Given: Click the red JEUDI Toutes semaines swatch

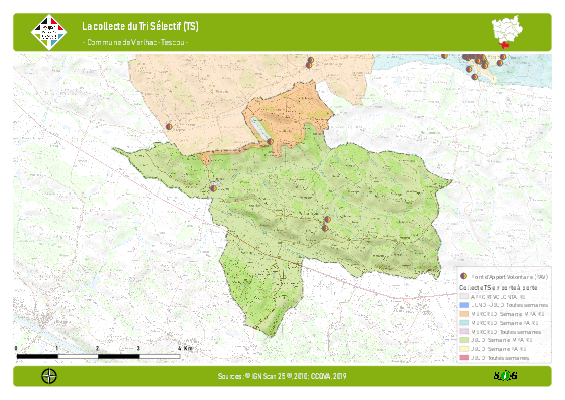Looking at the screenshot, I should click(x=464, y=357).
